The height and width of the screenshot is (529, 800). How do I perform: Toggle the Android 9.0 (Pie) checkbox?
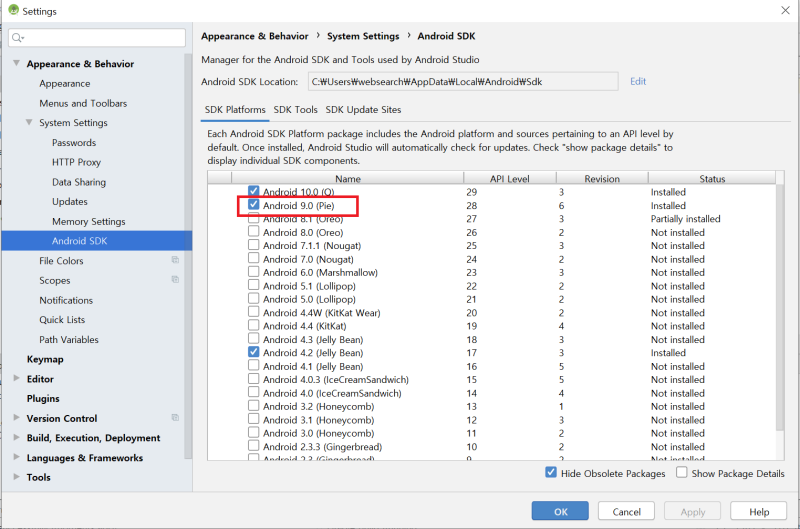pyautogui.click(x=254, y=205)
